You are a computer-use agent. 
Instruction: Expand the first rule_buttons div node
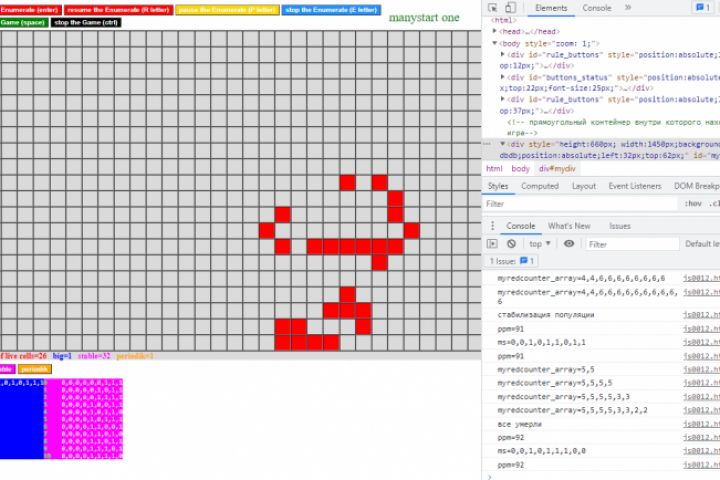pos(503,55)
